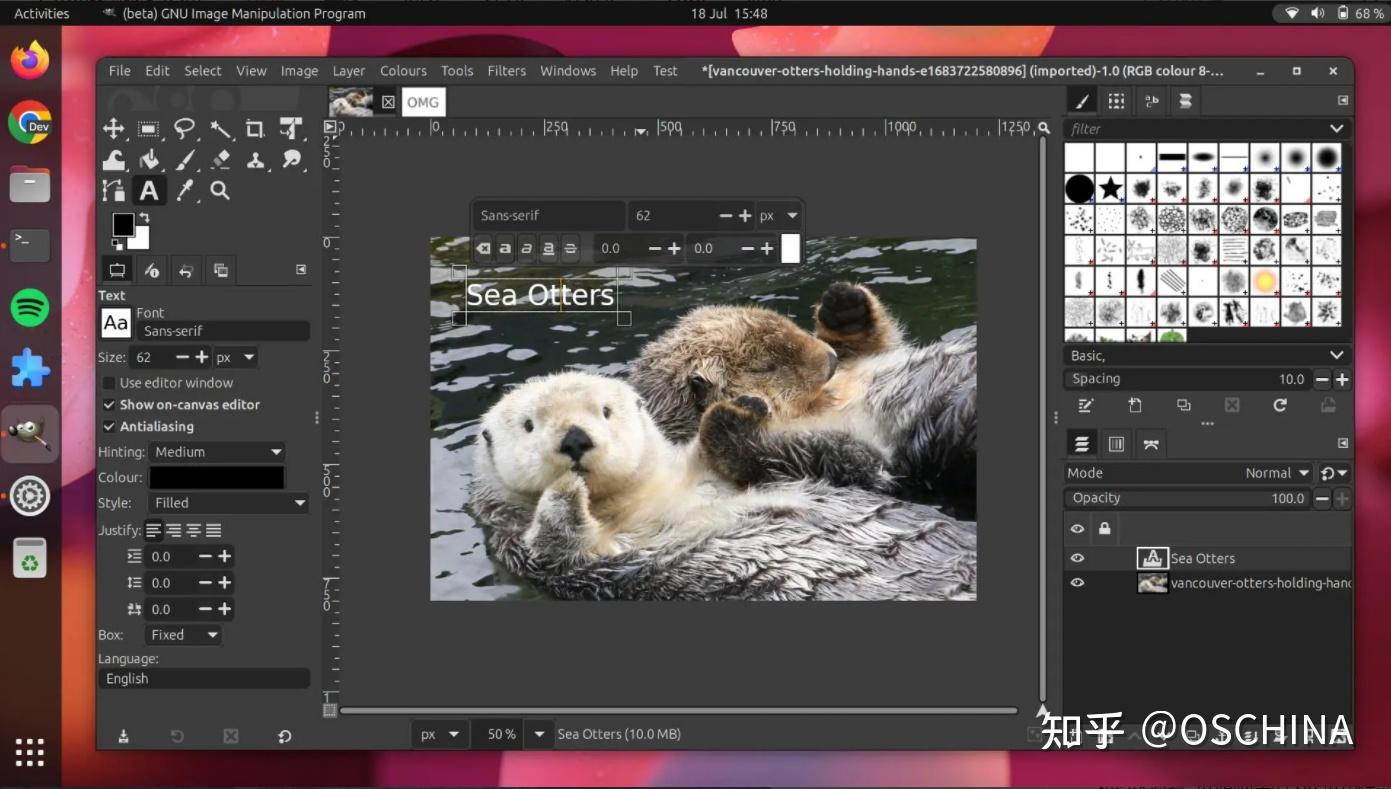Expand the layer Mode dropdown showing Normal
This screenshot has width=1391, height=789.
1275,472
